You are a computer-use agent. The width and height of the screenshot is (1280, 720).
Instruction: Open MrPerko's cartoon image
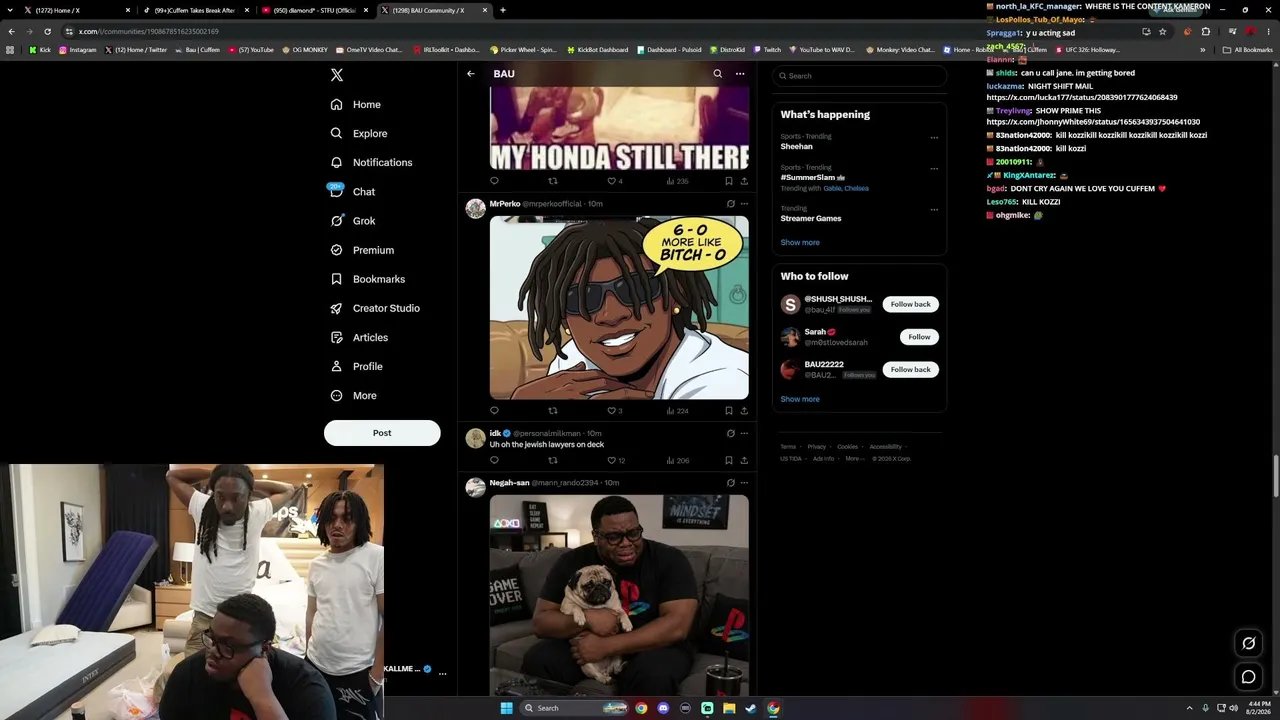(619, 307)
